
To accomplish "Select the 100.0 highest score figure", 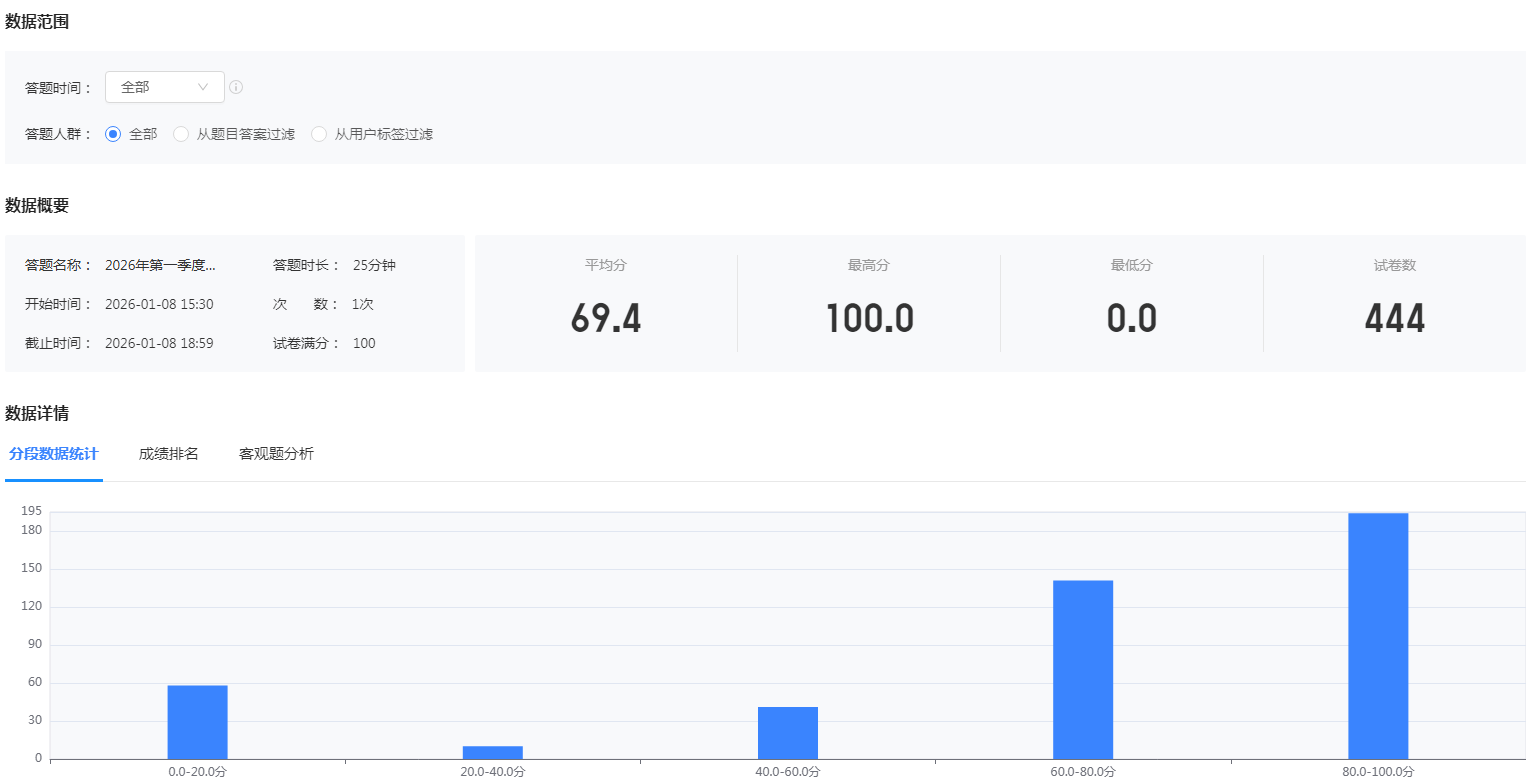I will point(869,318).
